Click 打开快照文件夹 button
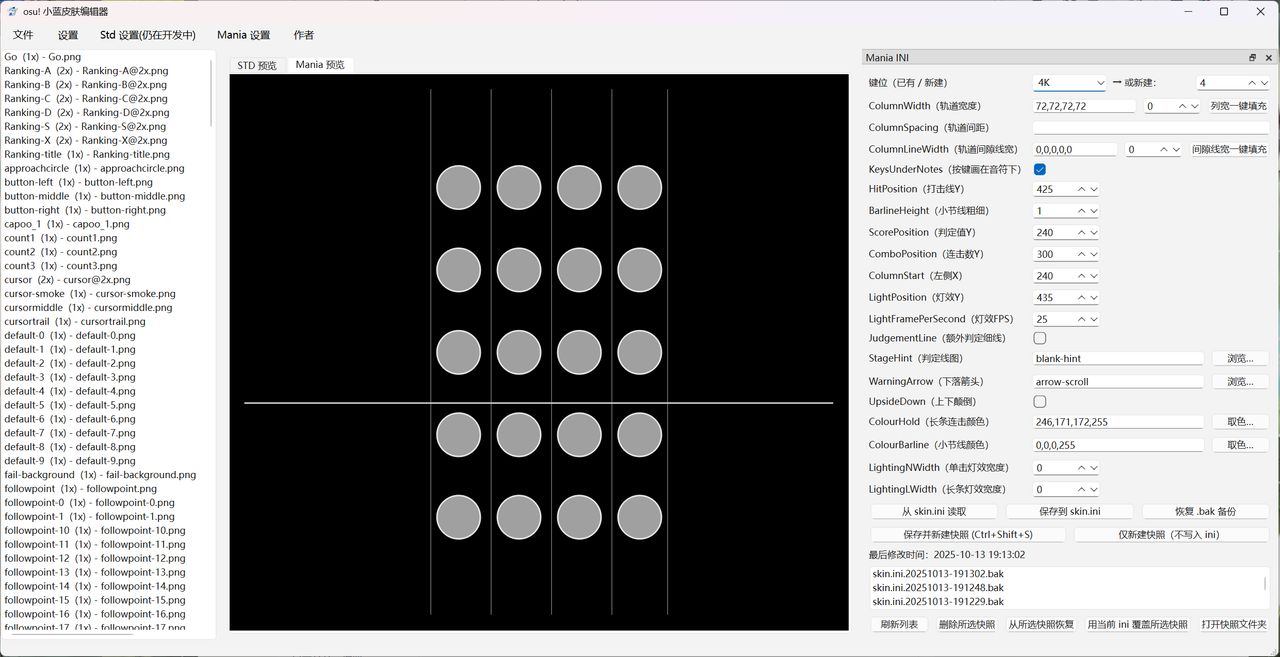This screenshot has width=1280, height=657. click(1234, 624)
